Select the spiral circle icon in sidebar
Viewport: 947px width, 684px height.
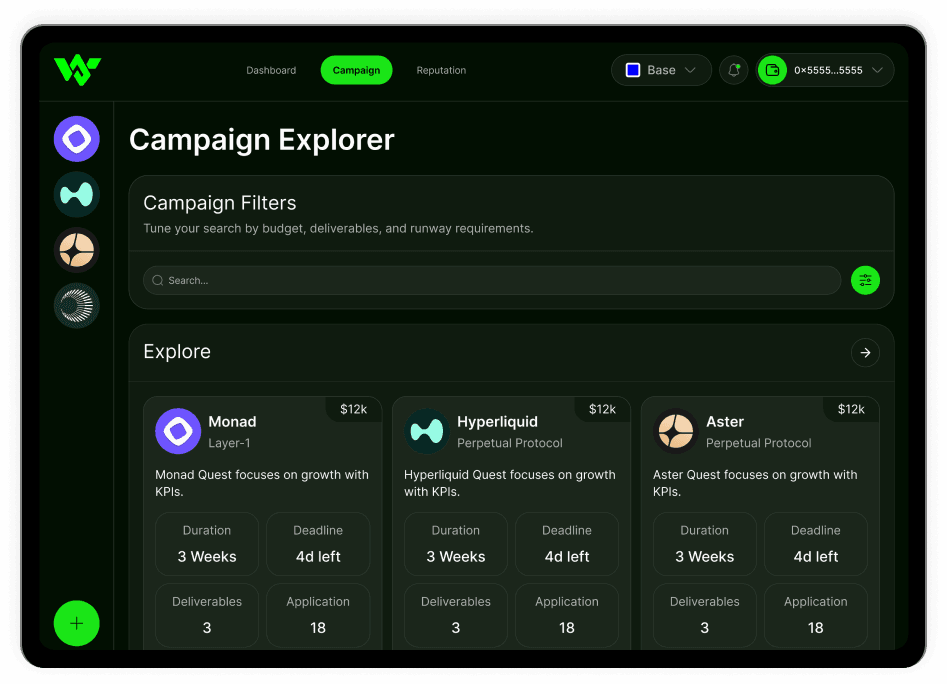tap(77, 306)
